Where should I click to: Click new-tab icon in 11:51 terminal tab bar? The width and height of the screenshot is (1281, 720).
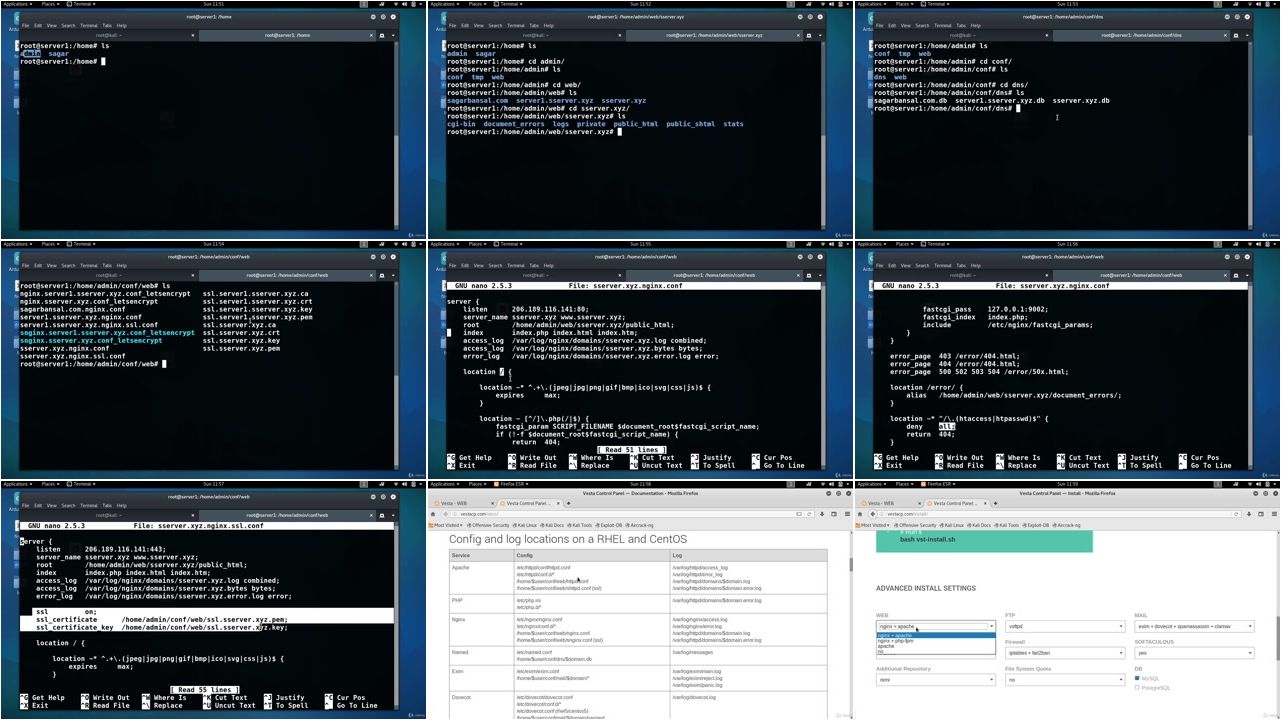pyautogui.click(x=382, y=35)
